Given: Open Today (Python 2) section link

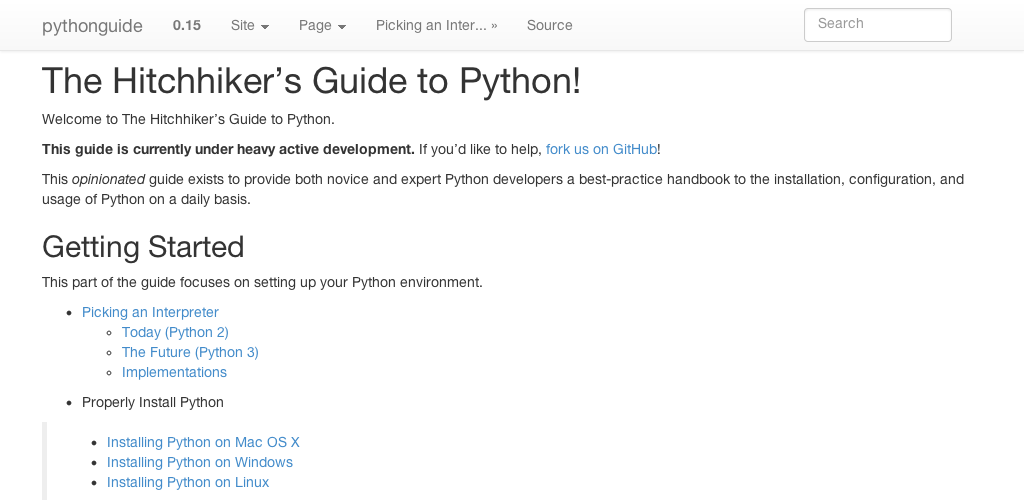Looking at the screenshot, I should pyautogui.click(x=175, y=332).
